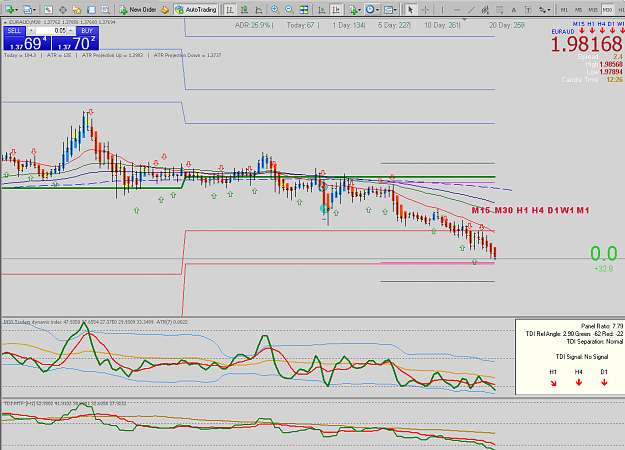
Task: Select the equidistant channel tool
Action: (x=485, y=10)
